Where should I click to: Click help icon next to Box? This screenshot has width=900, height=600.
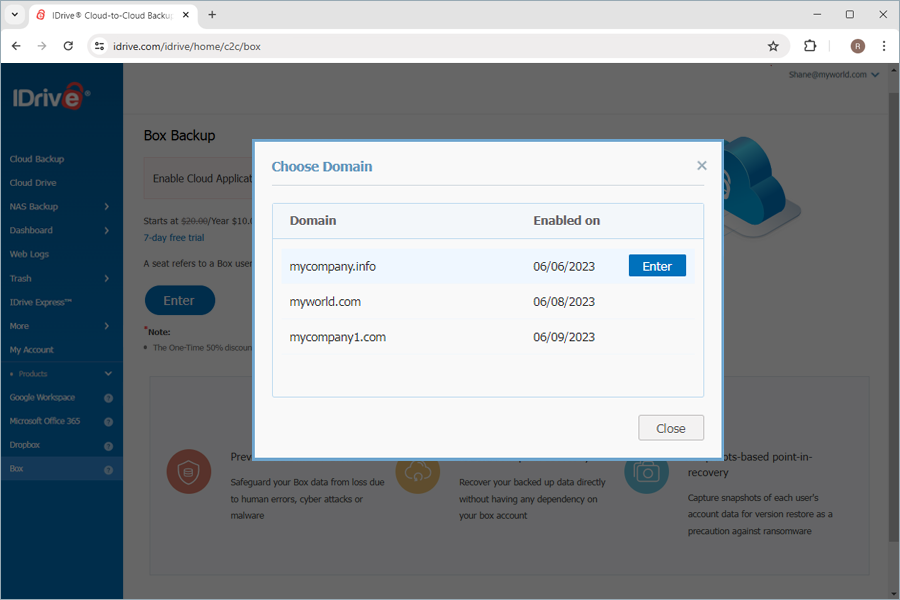[x=108, y=470]
